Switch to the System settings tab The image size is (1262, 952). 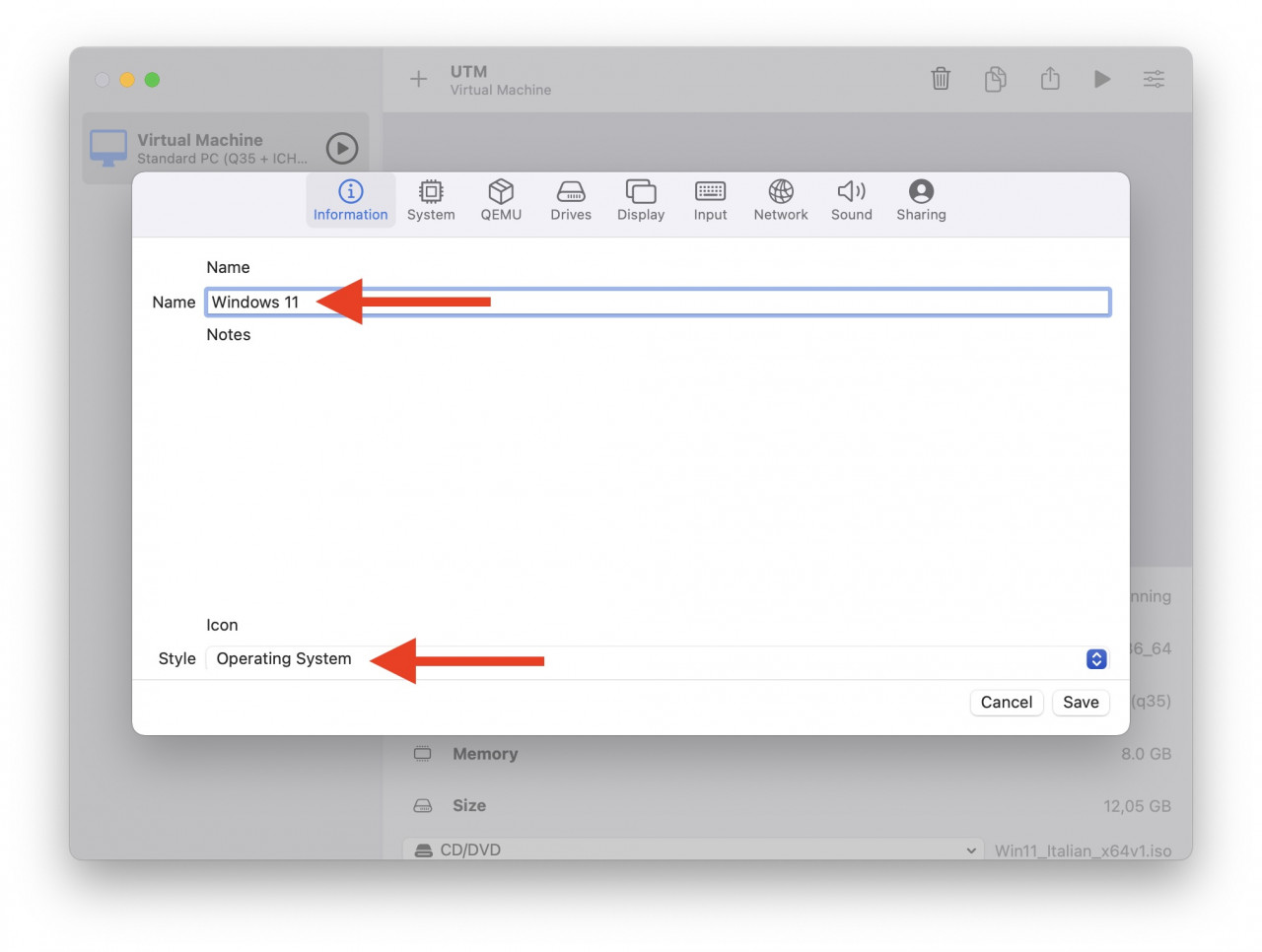coord(431,201)
